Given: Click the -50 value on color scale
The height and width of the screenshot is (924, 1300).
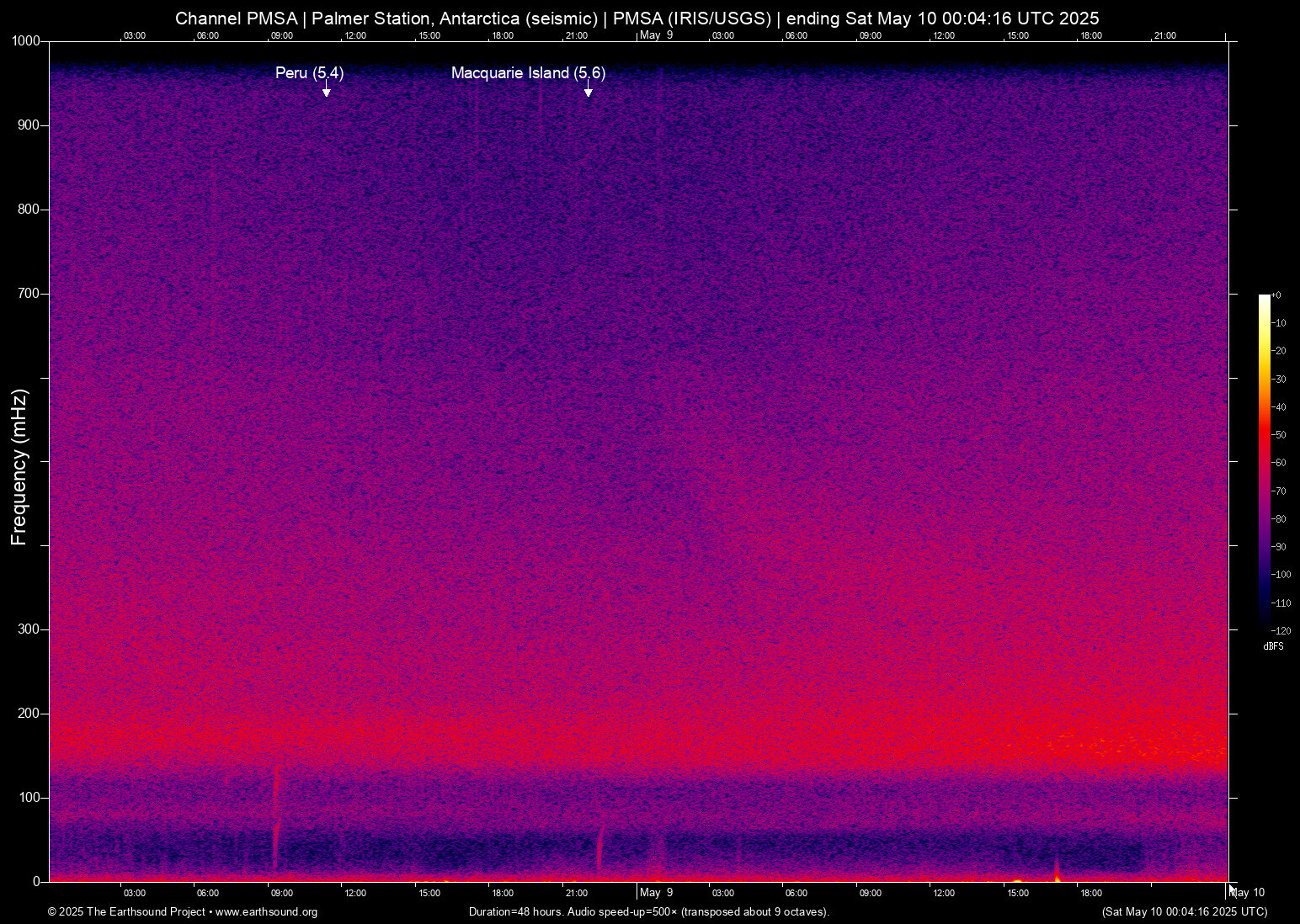Looking at the screenshot, I should point(1279,435).
